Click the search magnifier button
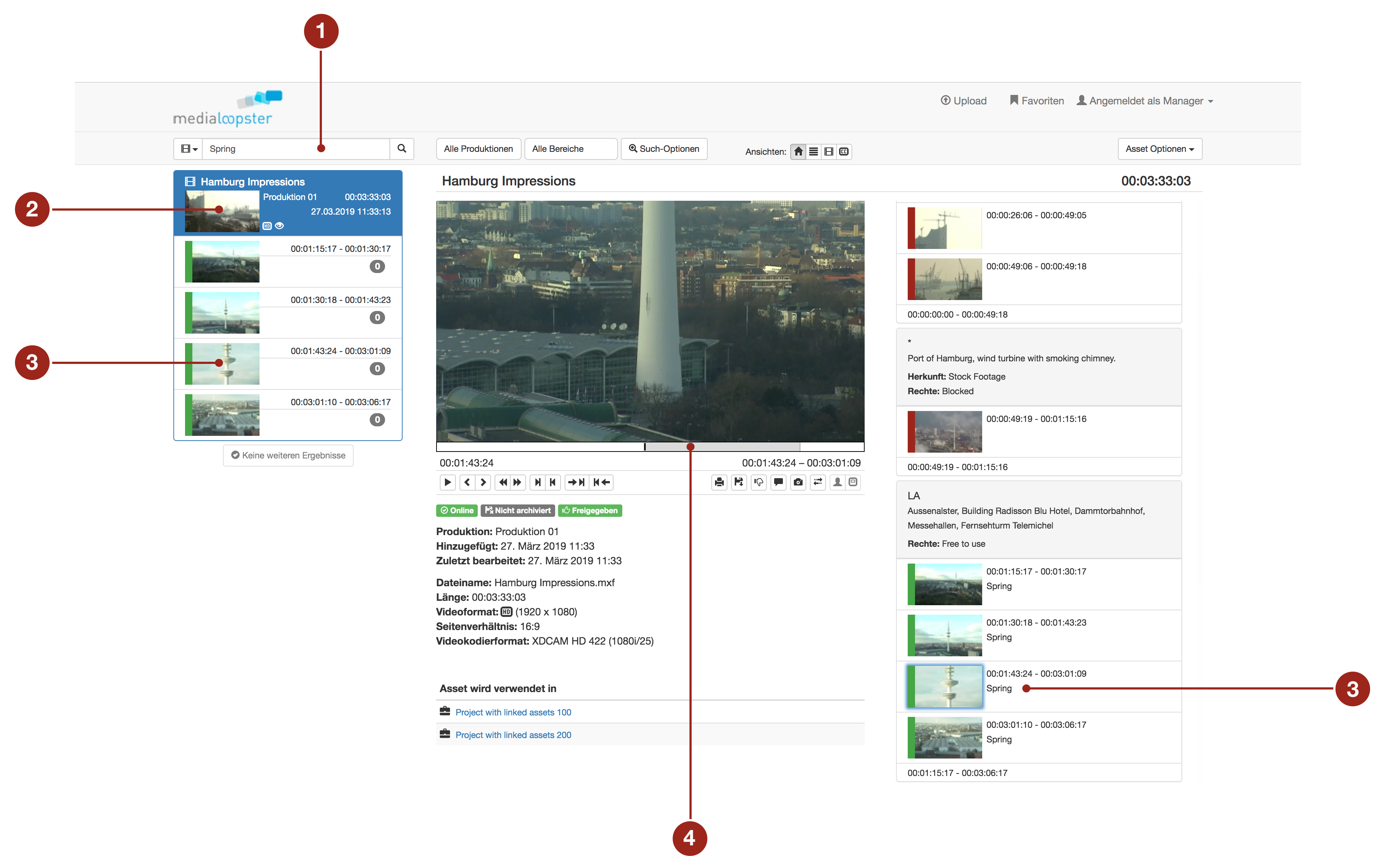Image resolution: width=1380 pixels, height=868 pixels. (402, 149)
